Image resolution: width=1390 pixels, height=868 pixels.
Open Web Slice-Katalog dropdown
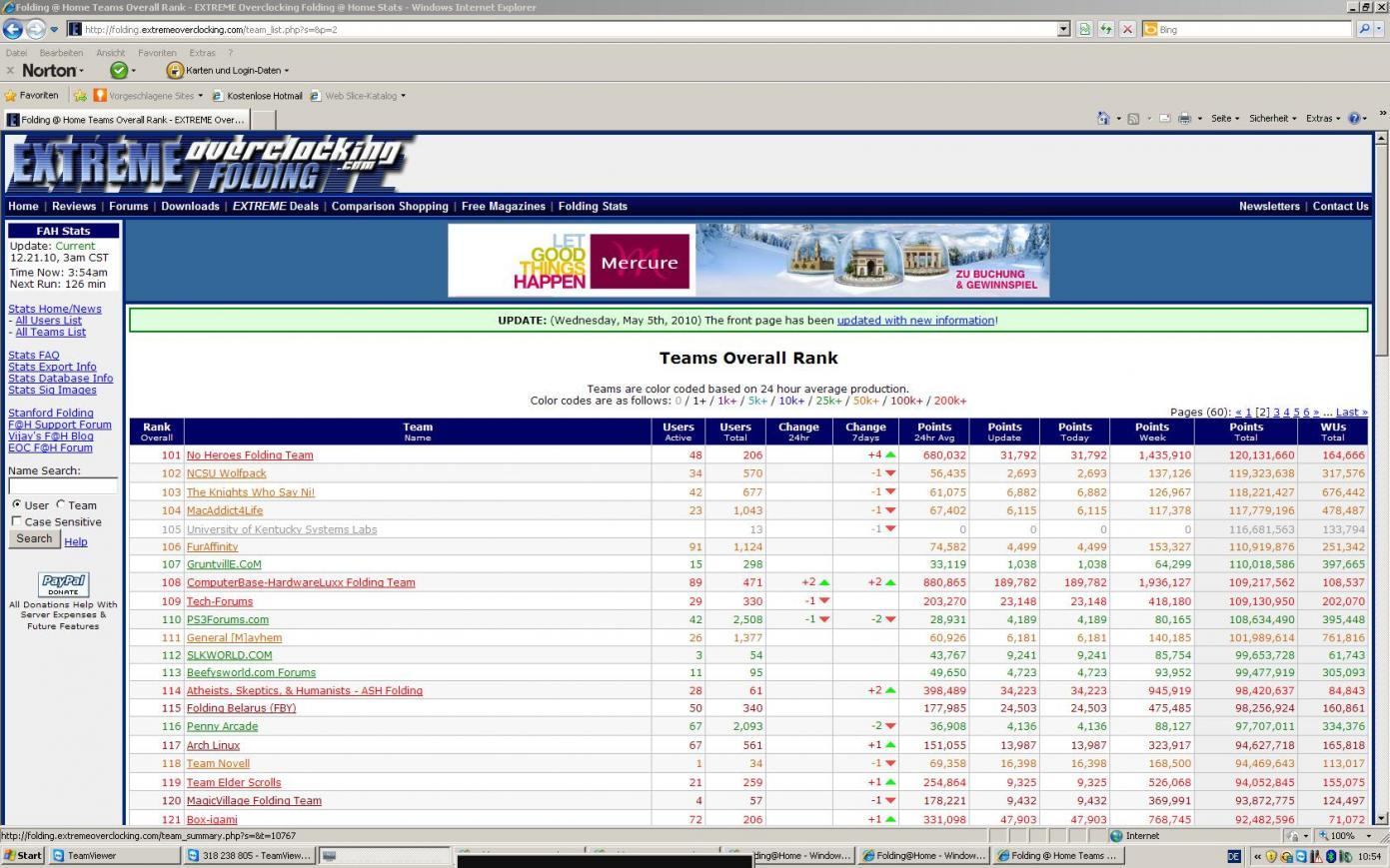403,96
